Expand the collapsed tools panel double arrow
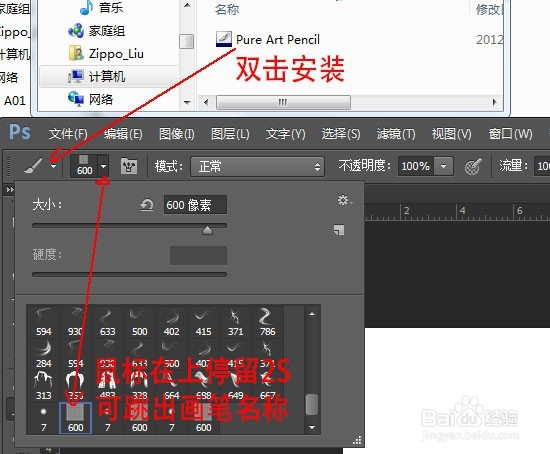Viewport: 550px width, 454px height. click(10, 189)
